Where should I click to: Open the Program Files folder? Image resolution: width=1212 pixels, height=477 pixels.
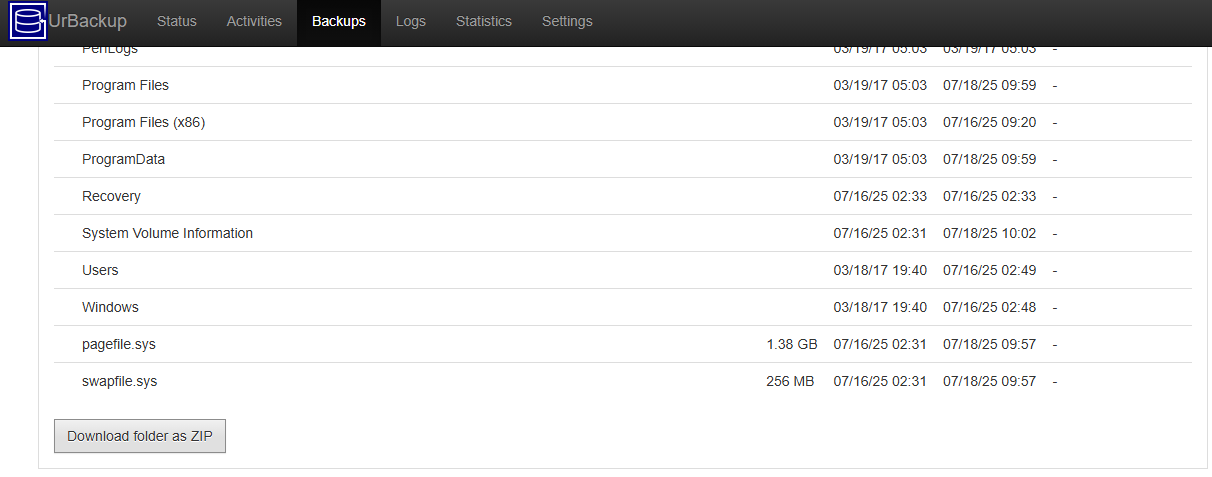point(125,85)
